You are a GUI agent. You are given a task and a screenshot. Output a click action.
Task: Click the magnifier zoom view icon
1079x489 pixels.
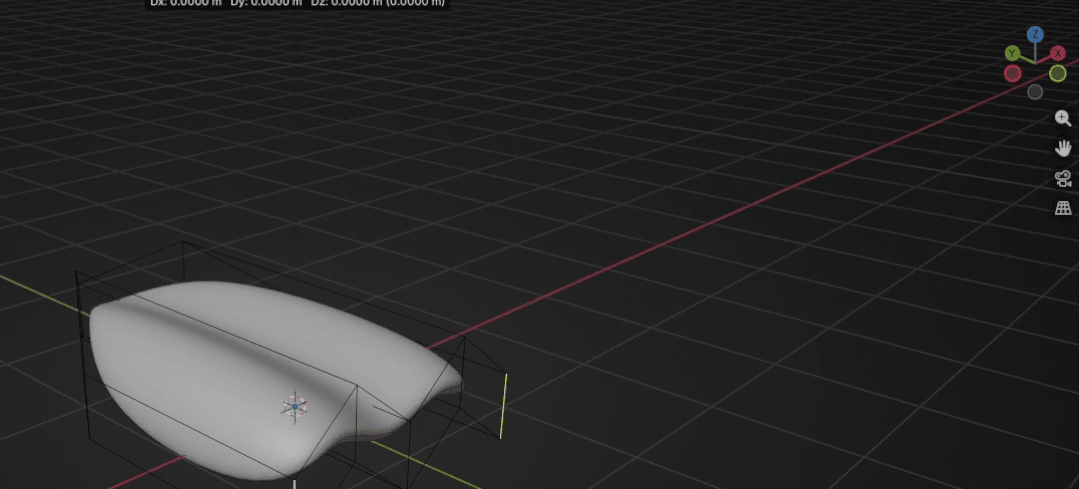pos(1063,118)
